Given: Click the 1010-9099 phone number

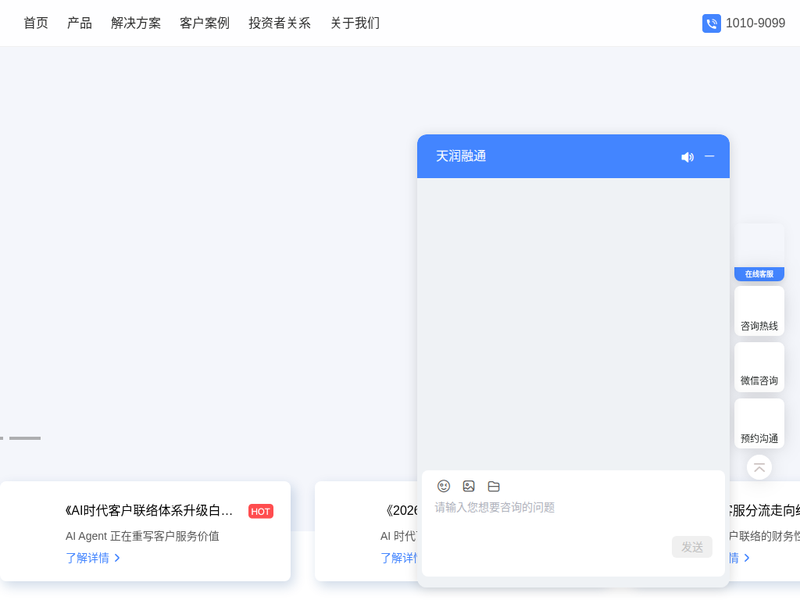Looking at the screenshot, I should point(755,23).
